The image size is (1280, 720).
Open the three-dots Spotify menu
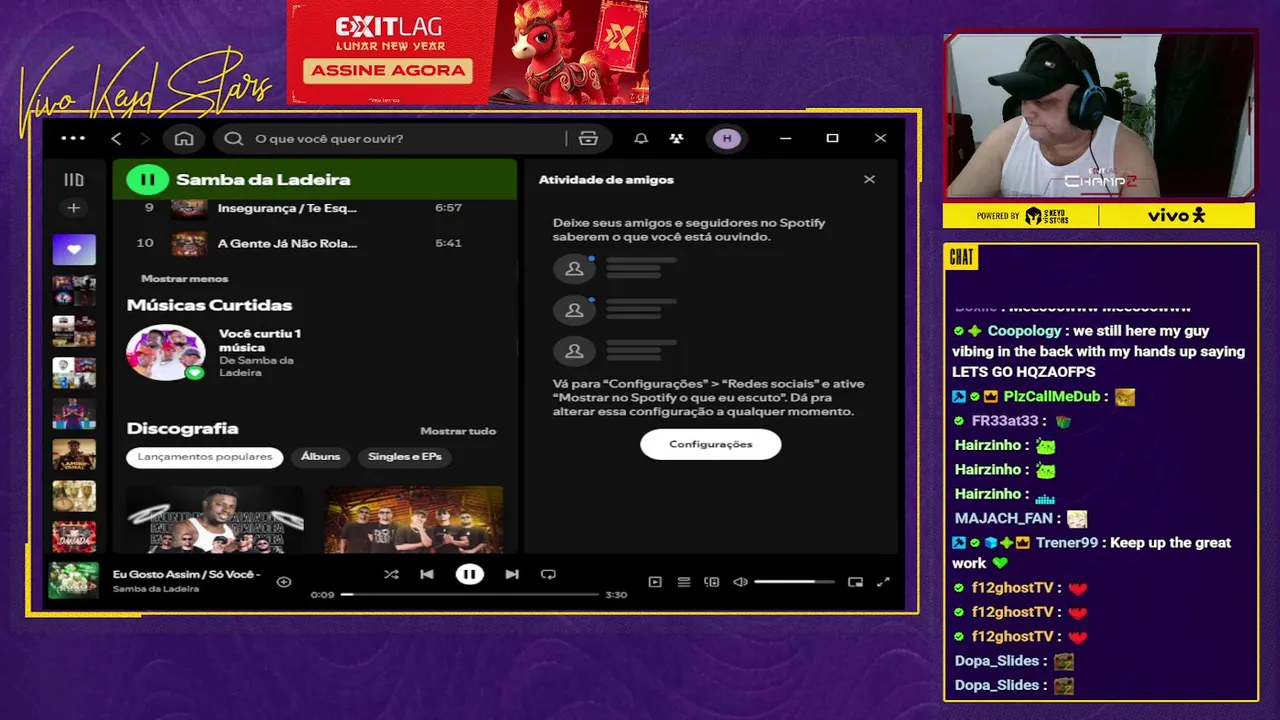[73, 139]
